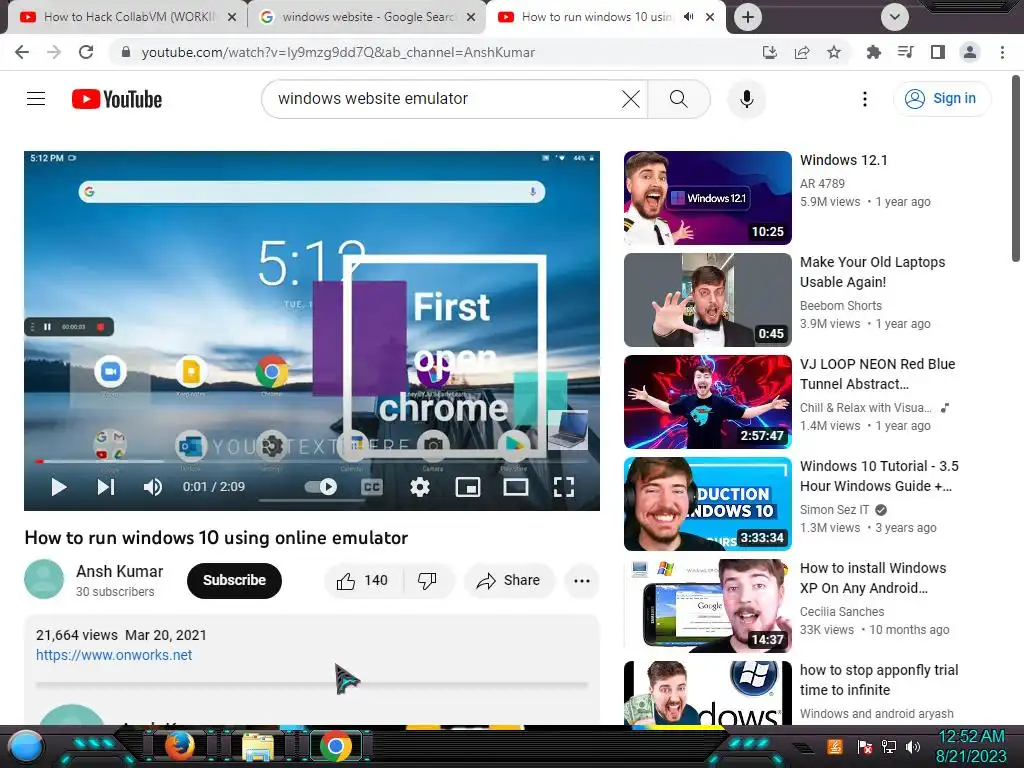Clear the YouTube search box text
Image resolution: width=1024 pixels, height=768 pixels.
pos(631,99)
